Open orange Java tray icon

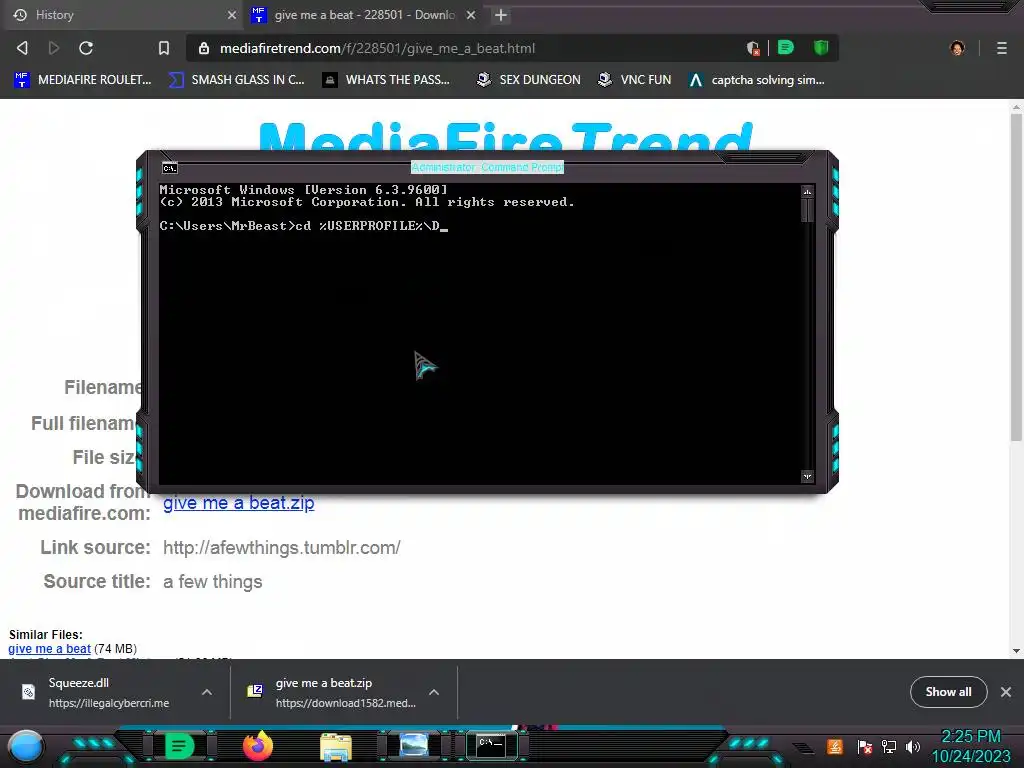(835, 746)
